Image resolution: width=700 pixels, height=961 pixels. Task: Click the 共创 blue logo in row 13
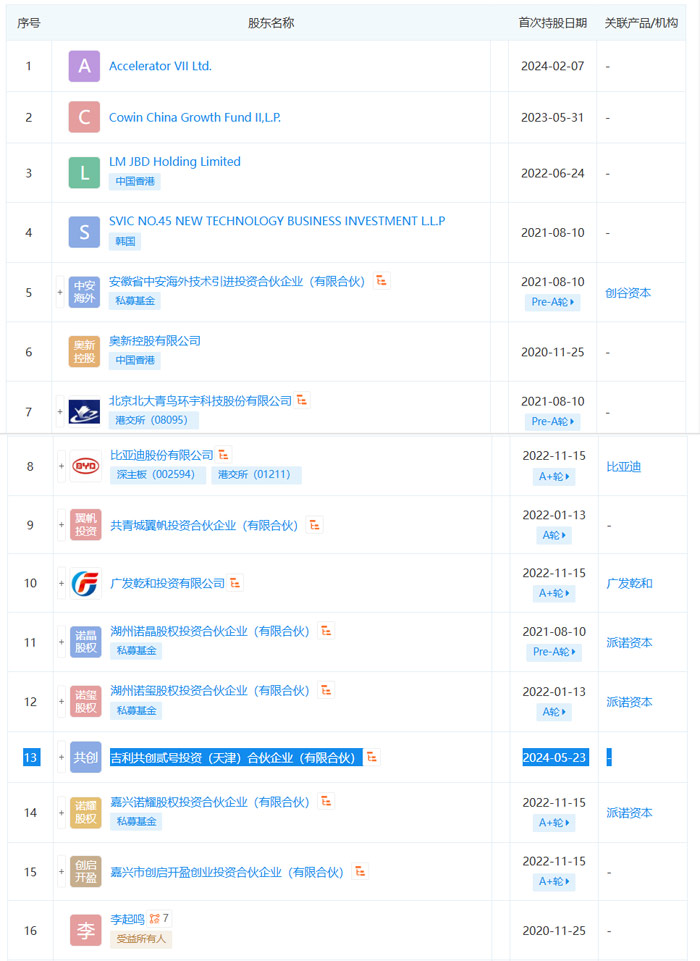click(86, 758)
